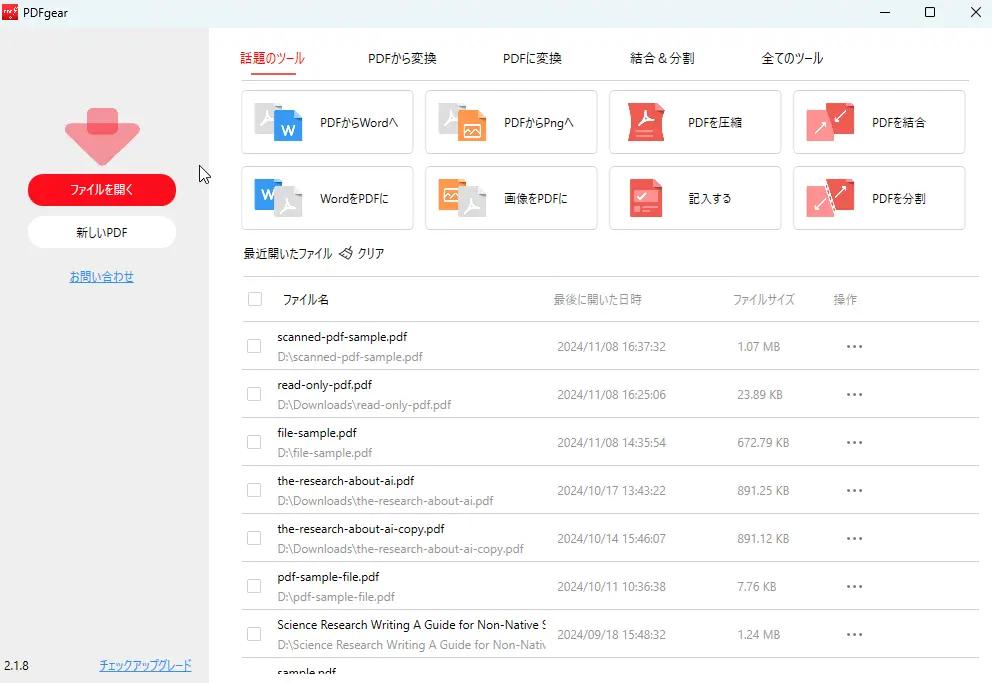Click the ファイルを開く button
The width and height of the screenshot is (992, 683).
coord(101,189)
